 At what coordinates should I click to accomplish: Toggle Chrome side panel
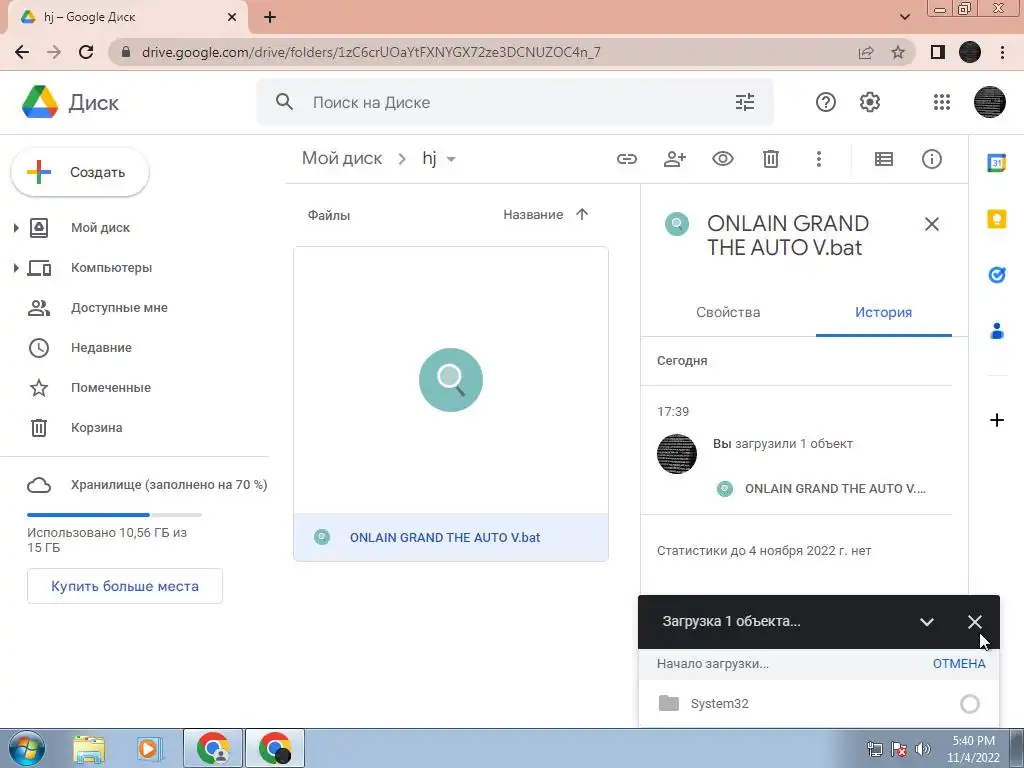[938, 52]
